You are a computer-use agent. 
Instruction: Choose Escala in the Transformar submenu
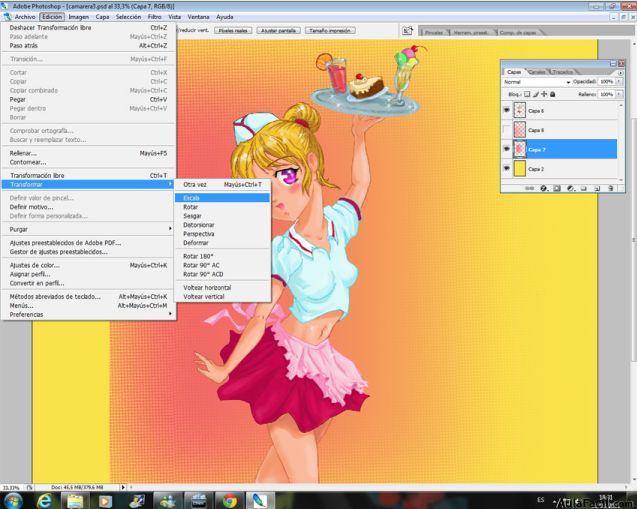(x=222, y=198)
